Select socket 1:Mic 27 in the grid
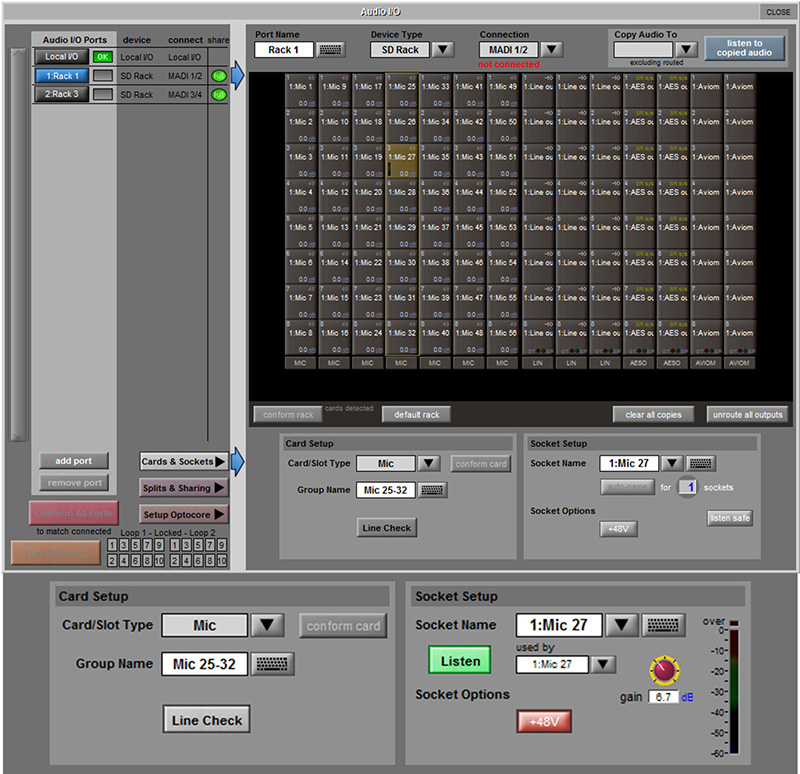 pos(402,160)
